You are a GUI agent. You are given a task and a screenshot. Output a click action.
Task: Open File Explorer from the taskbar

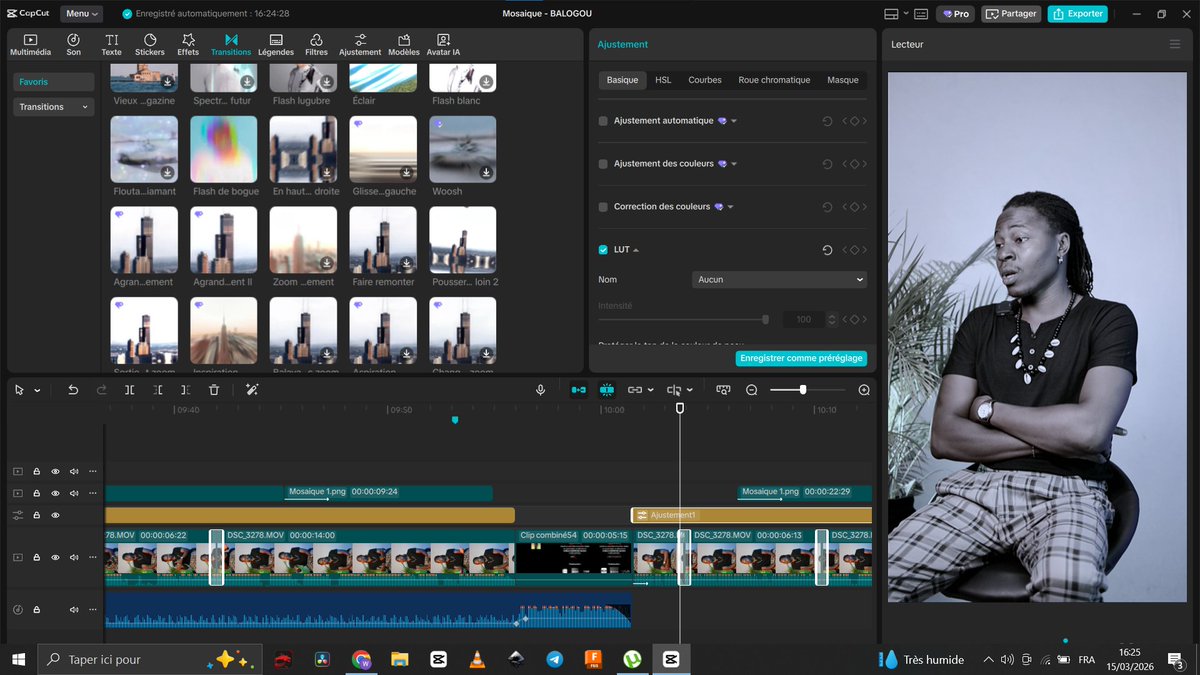(x=399, y=659)
